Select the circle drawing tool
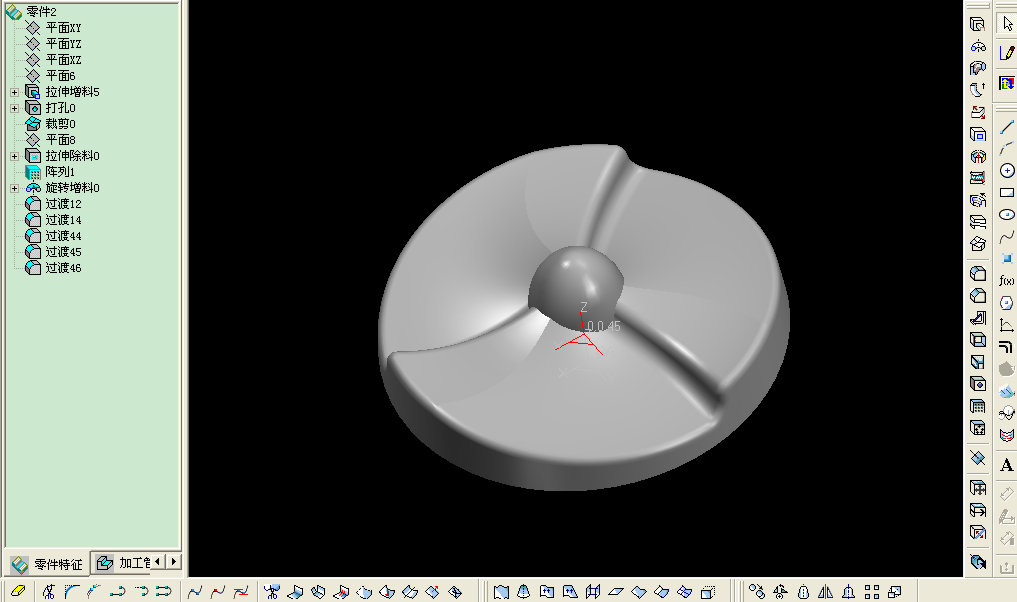This screenshot has width=1017, height=602. pyautogui.click(x=1007, y=171)
